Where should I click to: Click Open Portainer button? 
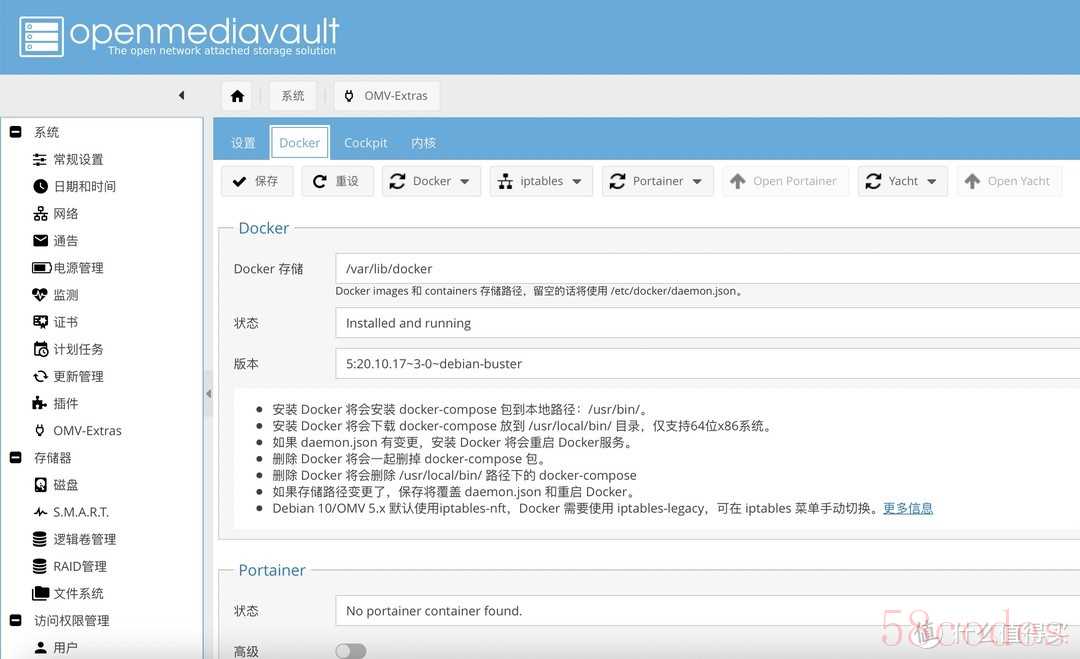(785, 181)
